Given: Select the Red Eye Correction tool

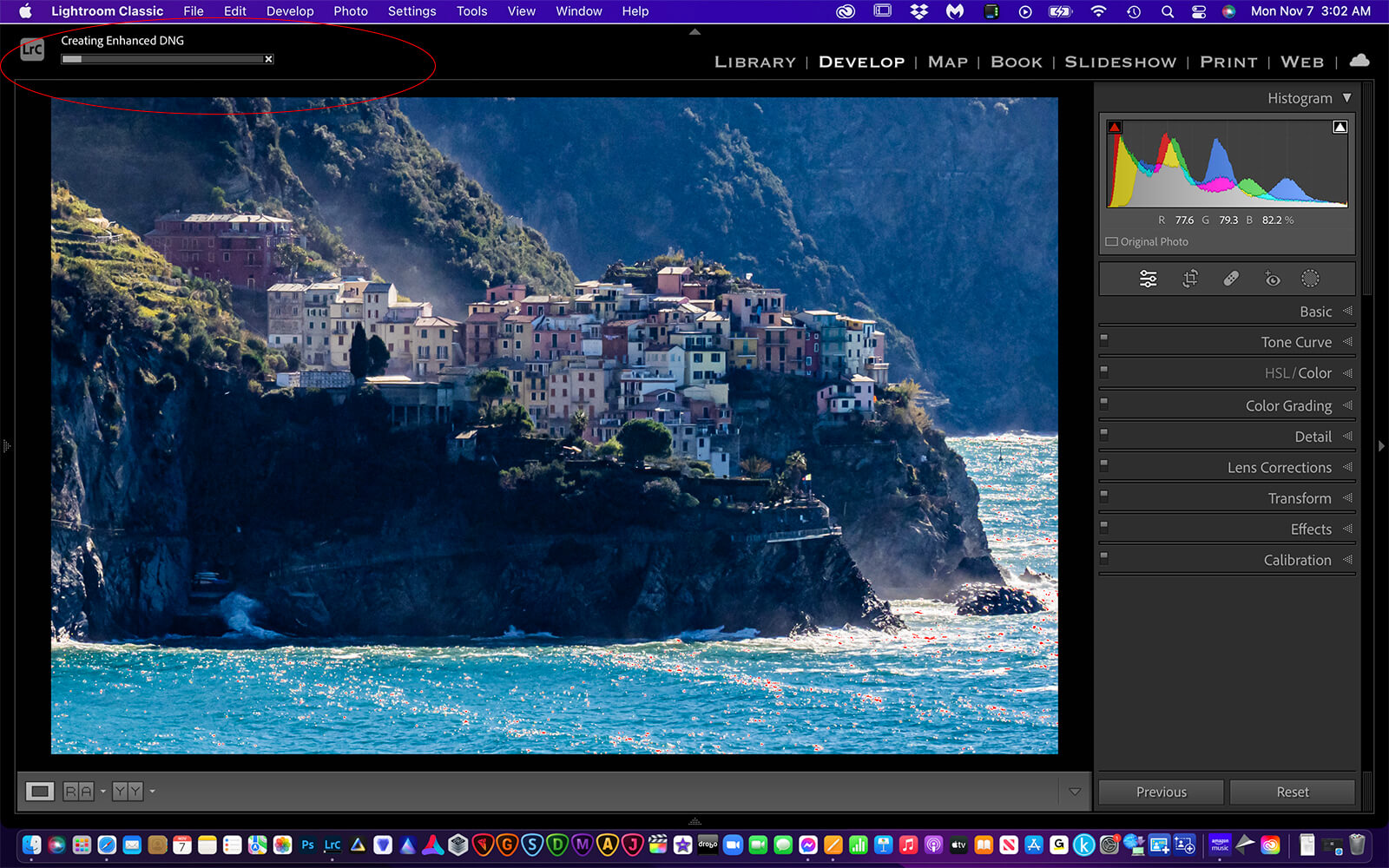Looking at the screenshot, I should pos(1272,279).
